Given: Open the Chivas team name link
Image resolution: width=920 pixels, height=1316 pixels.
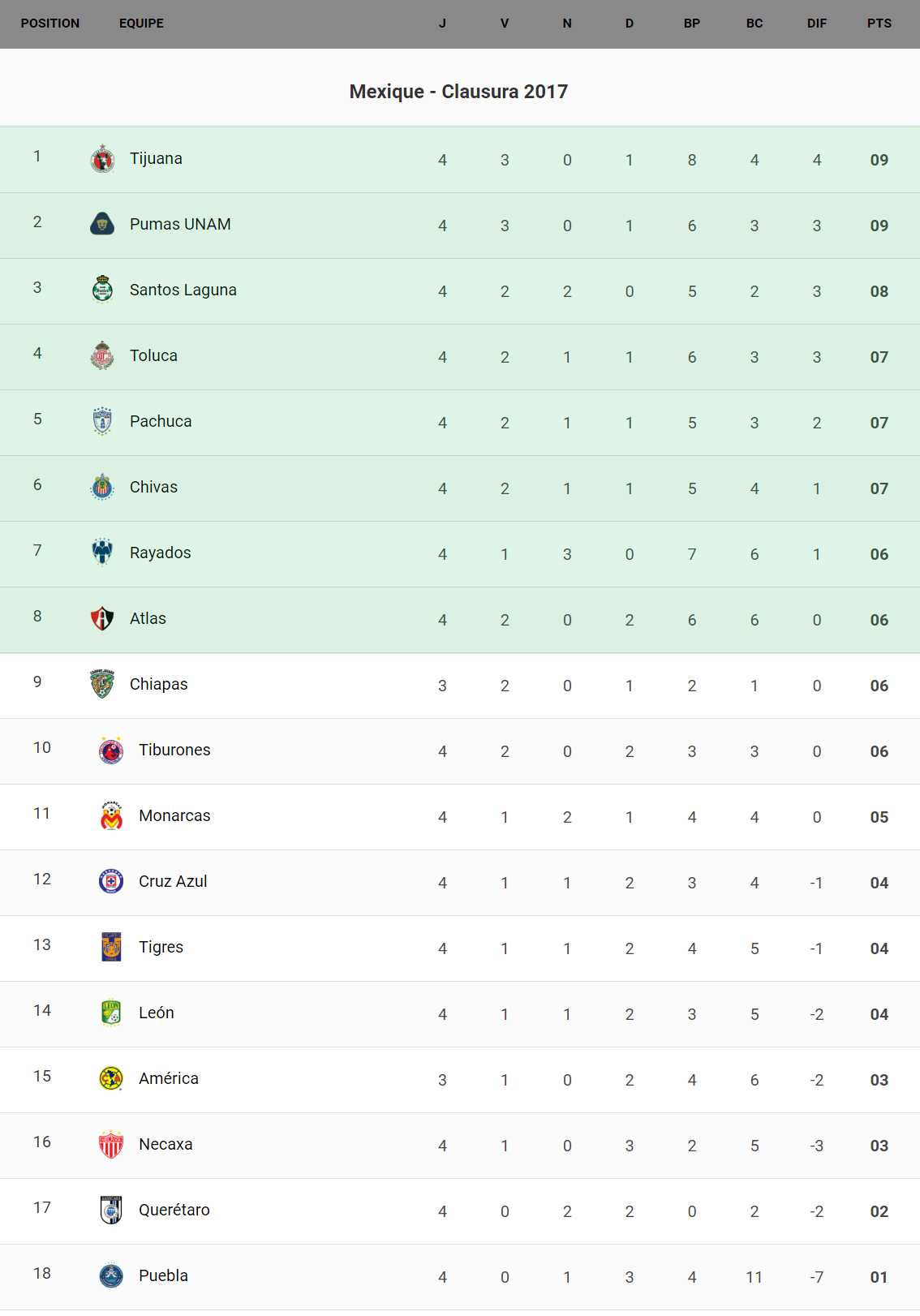Looking at the screenshot, I should tap(153, 487).
